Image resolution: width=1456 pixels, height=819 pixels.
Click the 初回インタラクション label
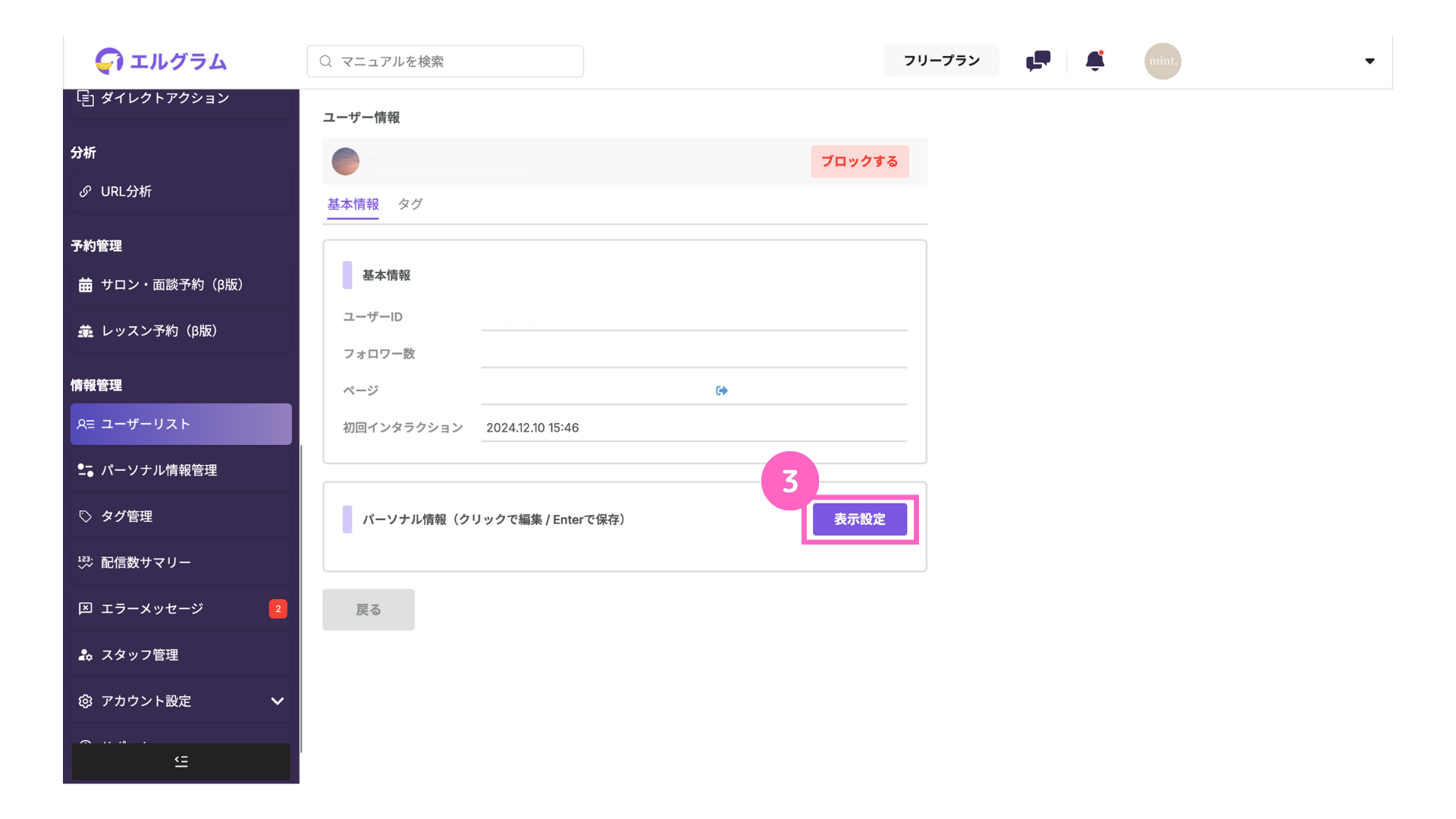click(403, 428)
